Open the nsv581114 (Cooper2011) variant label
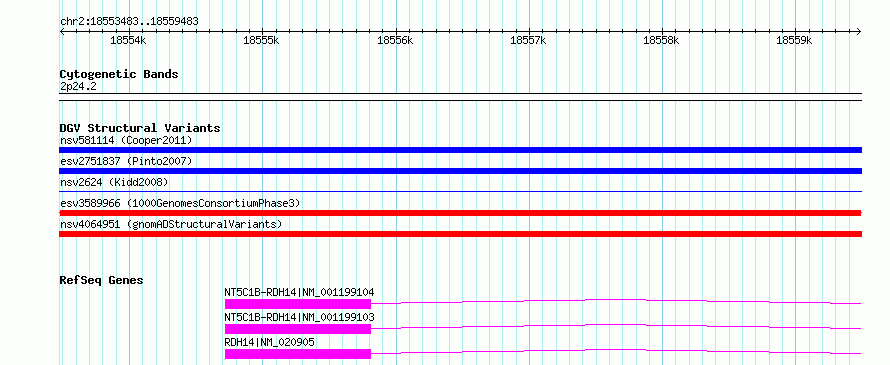The width and height of the screenshot is (890, 365). [126, 140]
